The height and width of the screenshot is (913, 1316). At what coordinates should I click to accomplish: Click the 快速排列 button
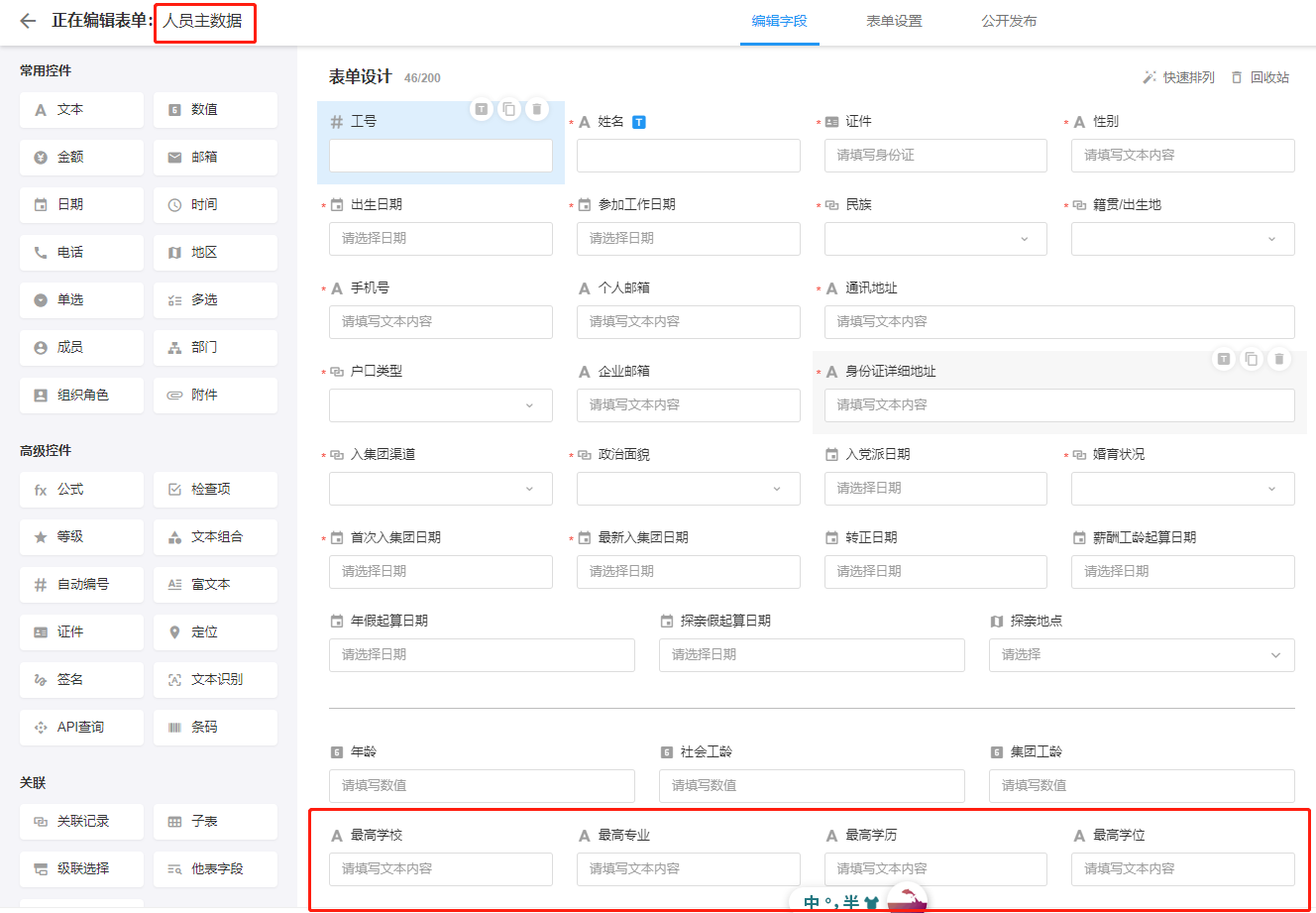coord(1178,77)
